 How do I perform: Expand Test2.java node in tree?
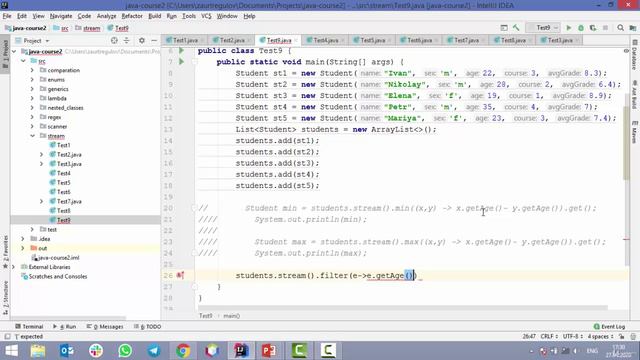(41, 155)
